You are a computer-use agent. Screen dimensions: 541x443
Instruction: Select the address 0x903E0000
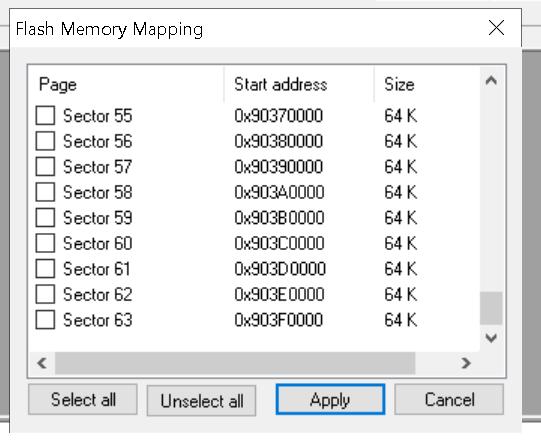coord(279,294)
